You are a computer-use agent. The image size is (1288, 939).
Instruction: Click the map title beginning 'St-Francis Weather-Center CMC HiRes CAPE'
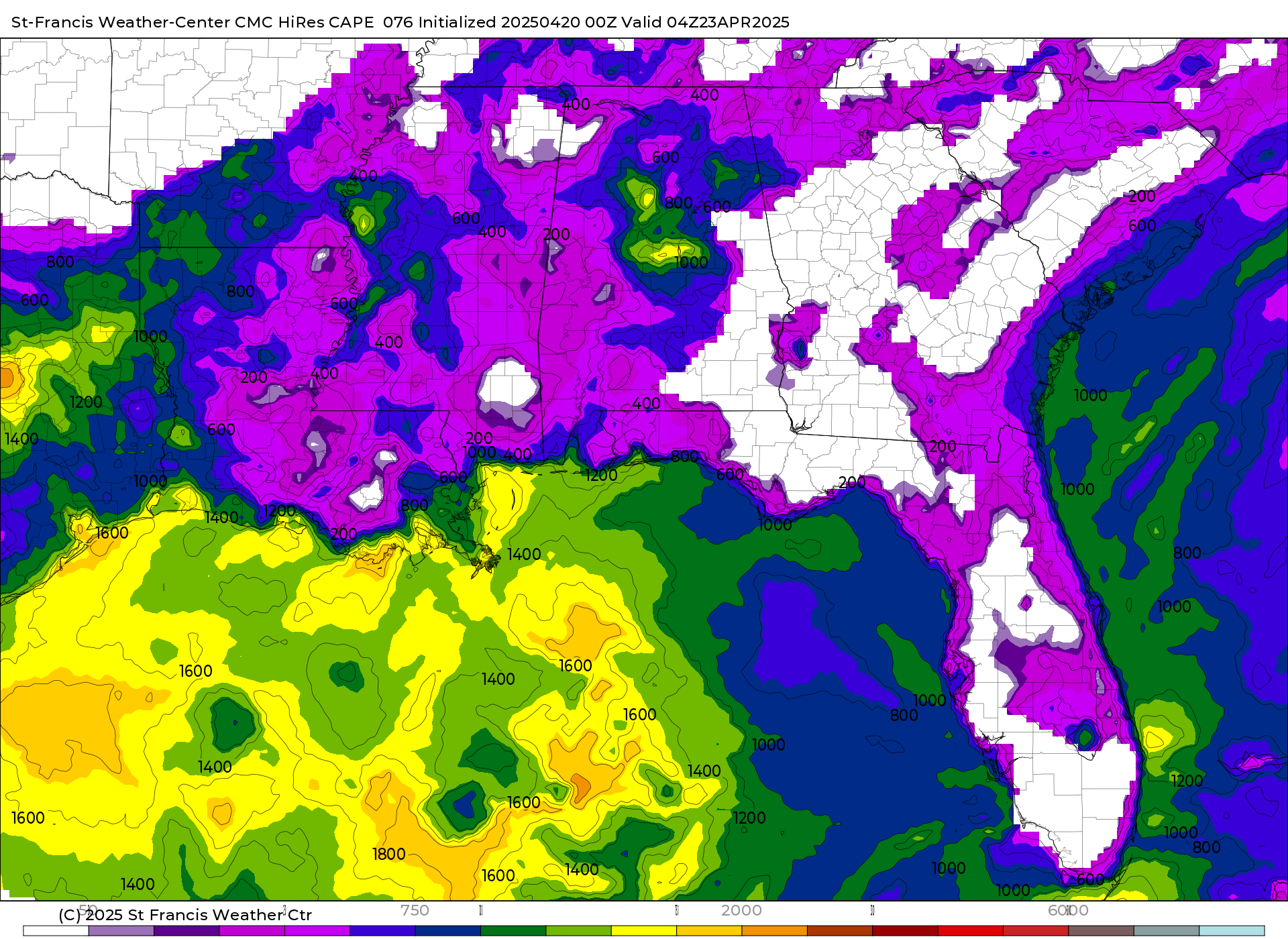point(400,22)
